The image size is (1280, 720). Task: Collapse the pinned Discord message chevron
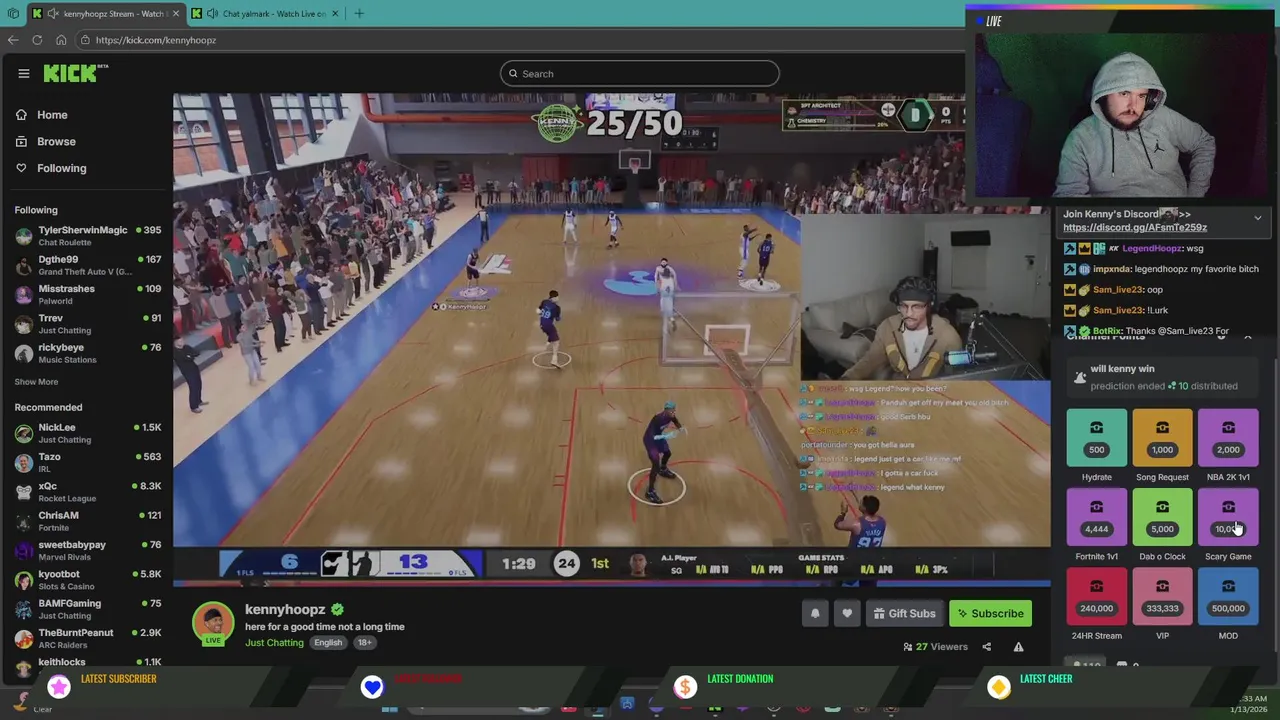tap(1257, 218)
